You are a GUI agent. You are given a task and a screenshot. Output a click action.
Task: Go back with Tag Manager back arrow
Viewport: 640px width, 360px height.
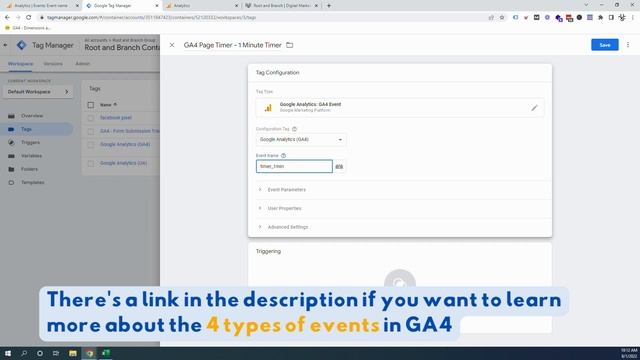click(x=5, y=45)
